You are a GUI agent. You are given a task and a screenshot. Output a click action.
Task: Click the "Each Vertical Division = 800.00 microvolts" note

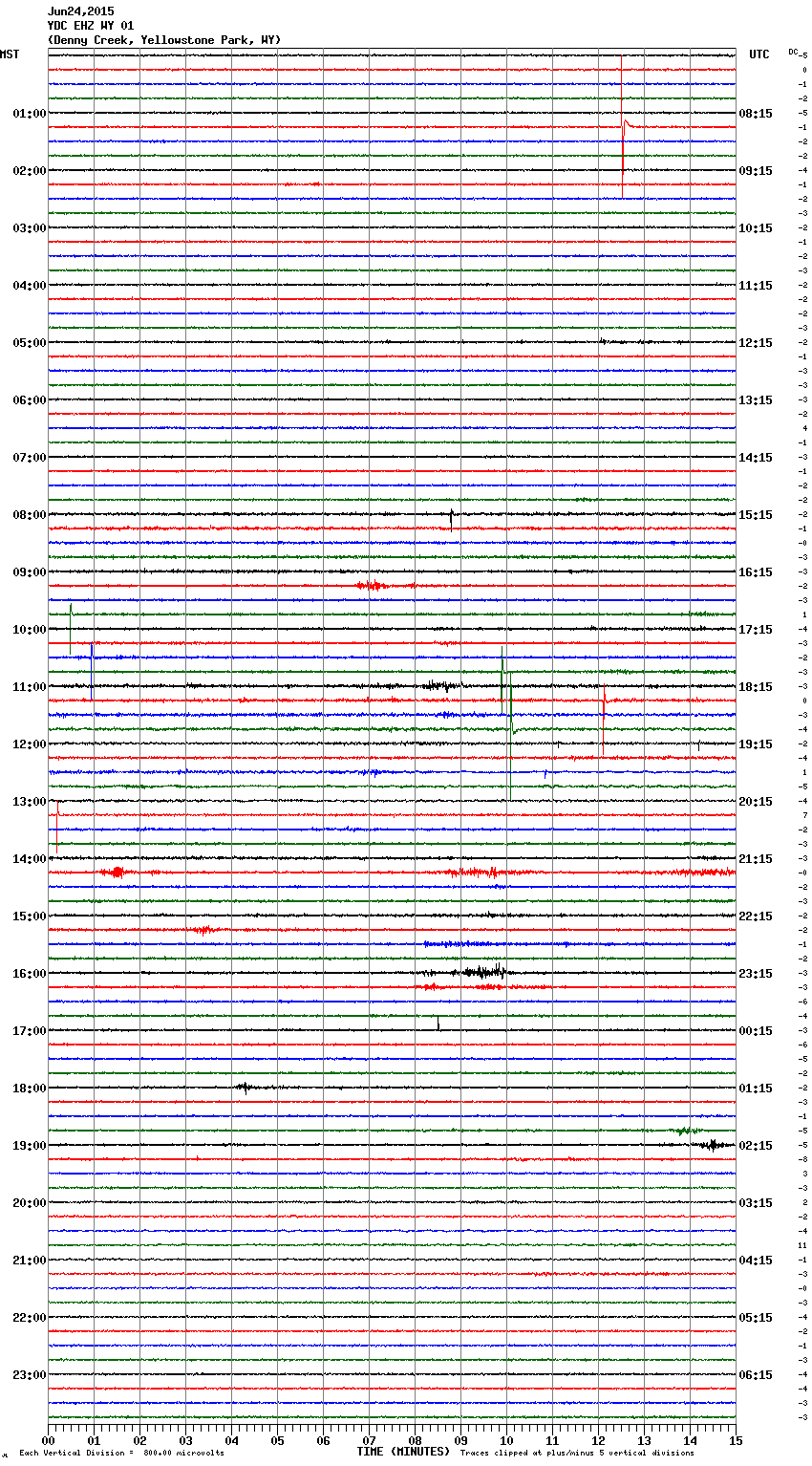pos(121,1453)
